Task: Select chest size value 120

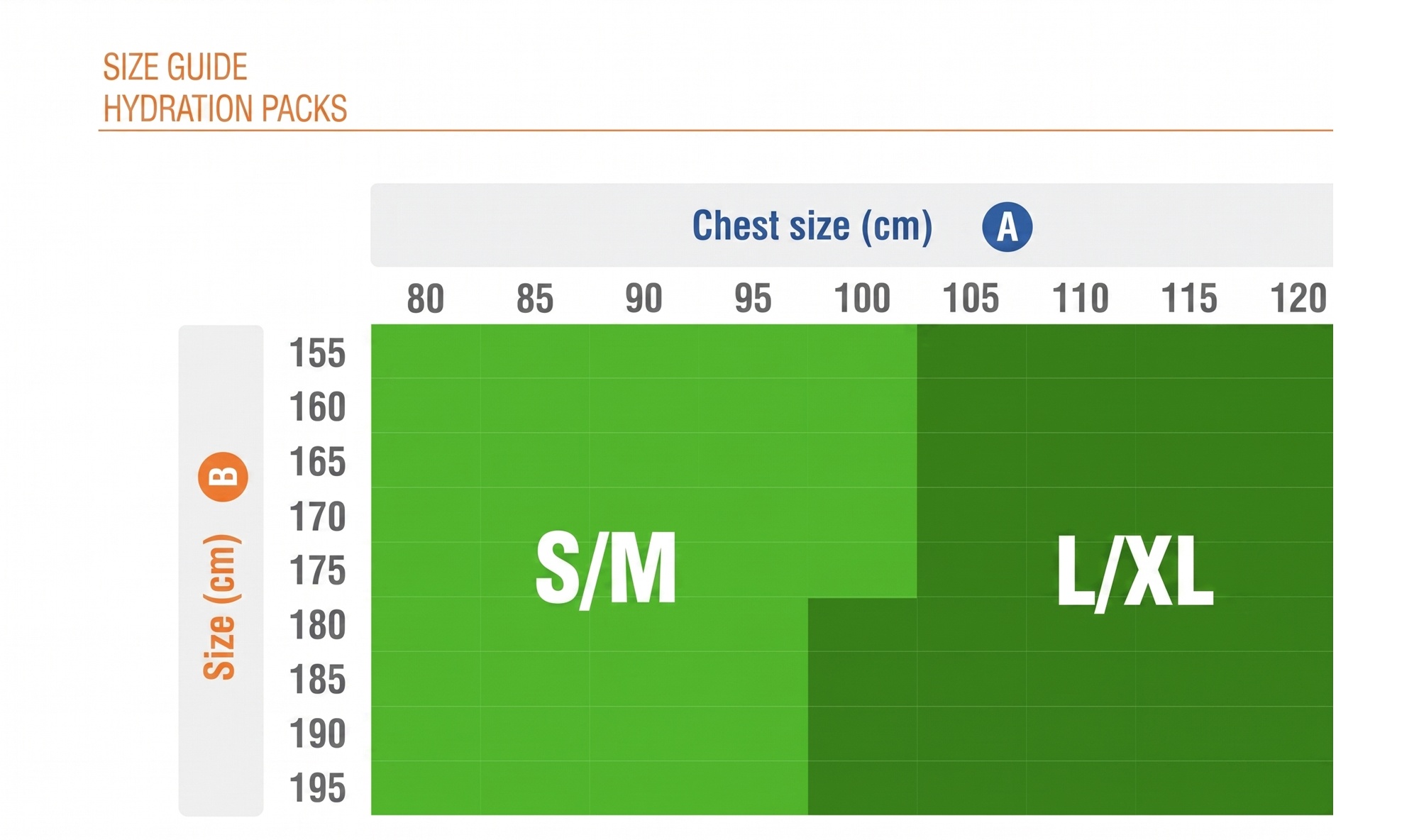Action: click(1298, 299)
